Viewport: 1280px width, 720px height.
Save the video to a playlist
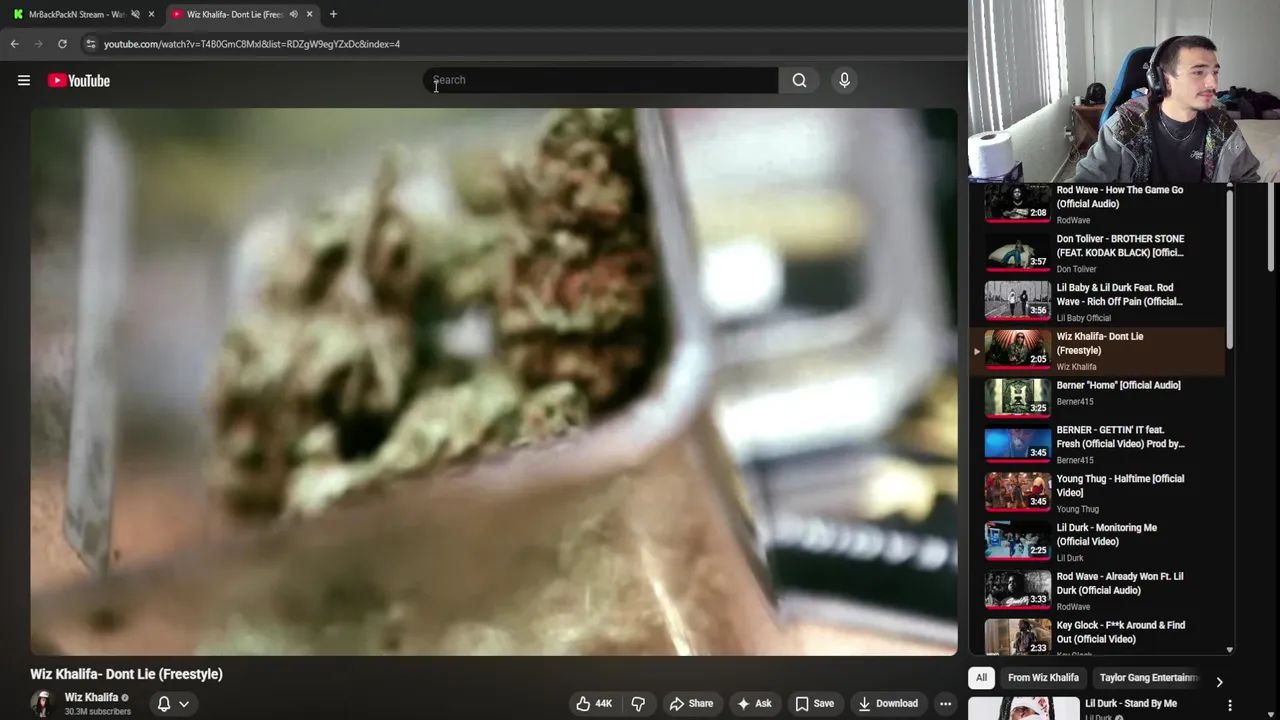(814, 703)
